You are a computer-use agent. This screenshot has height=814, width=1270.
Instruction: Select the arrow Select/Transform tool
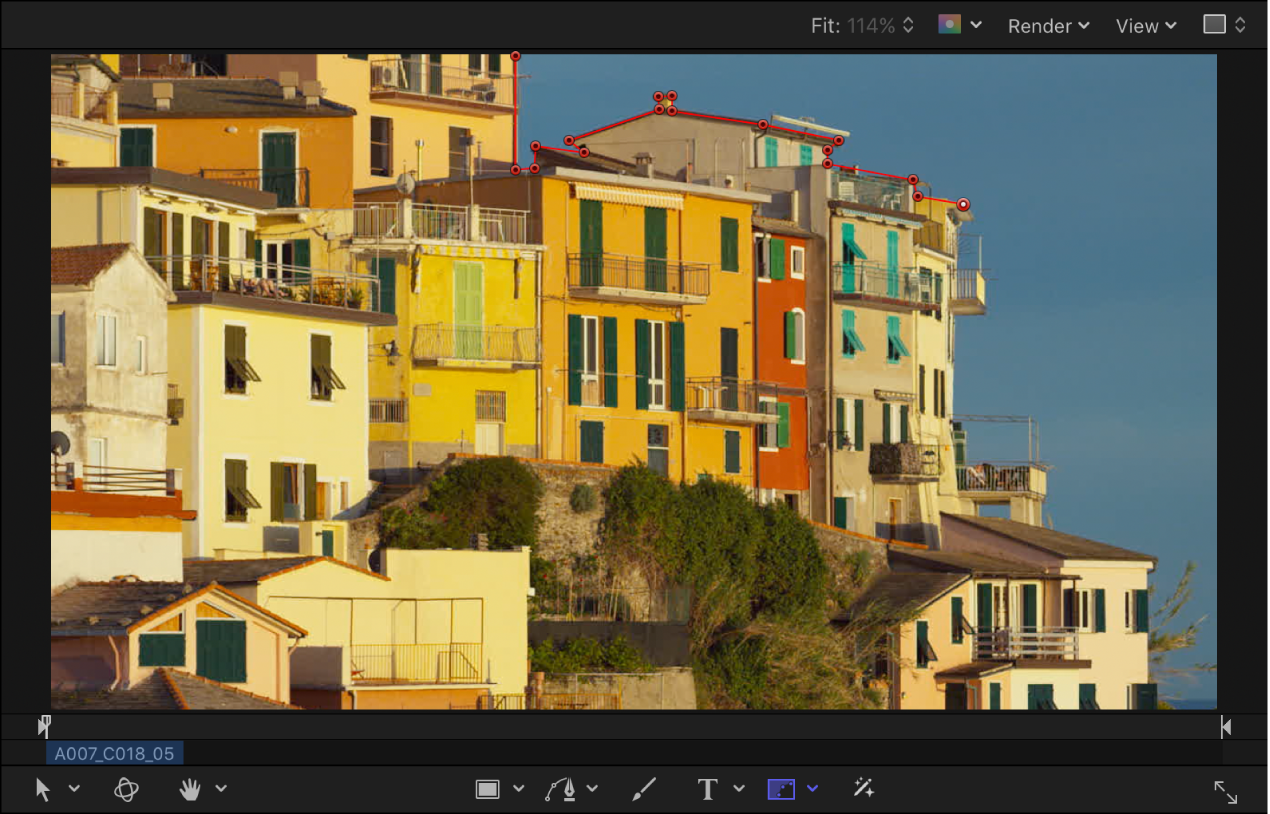tap(43, 789)
